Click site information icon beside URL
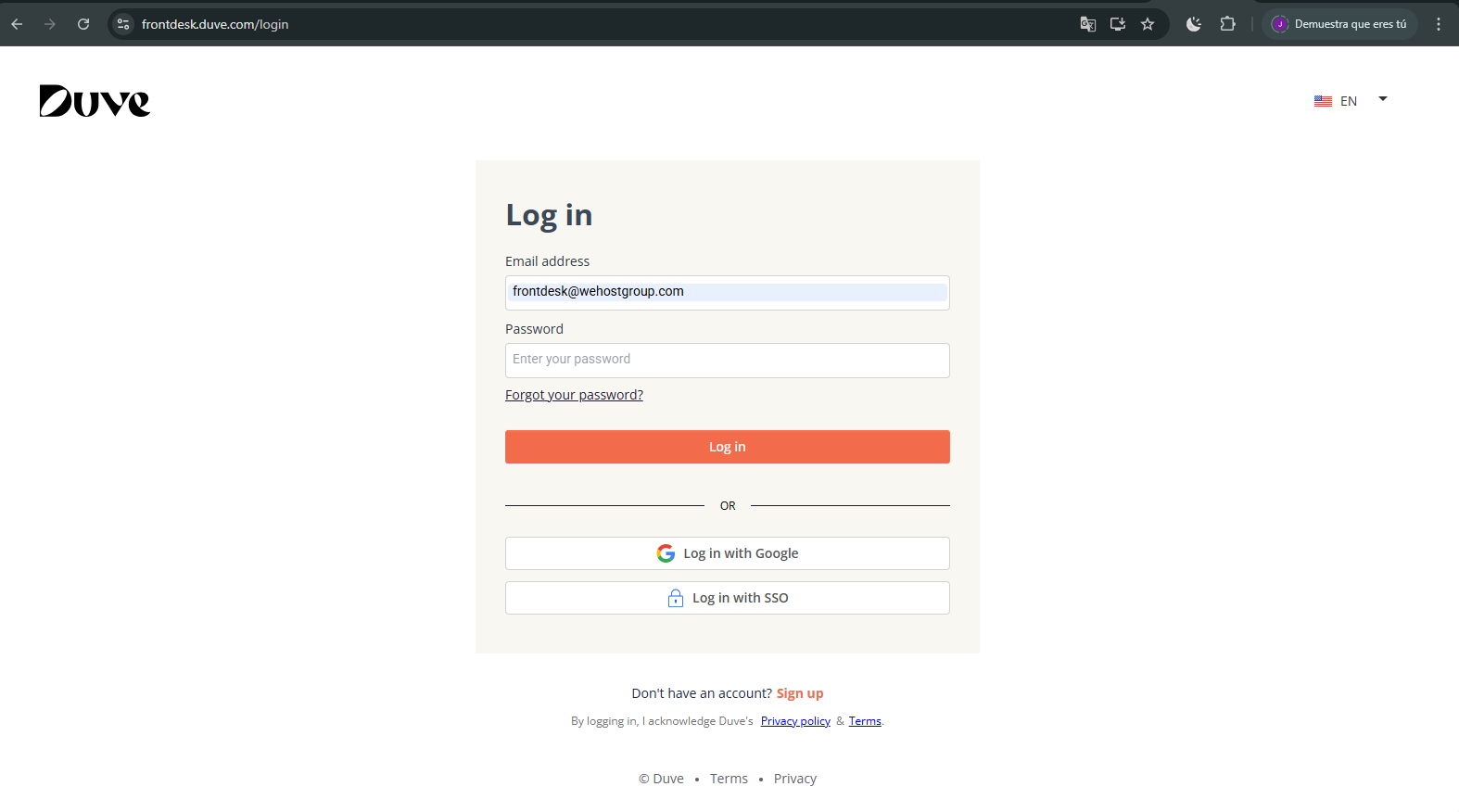 pos(123,24)
